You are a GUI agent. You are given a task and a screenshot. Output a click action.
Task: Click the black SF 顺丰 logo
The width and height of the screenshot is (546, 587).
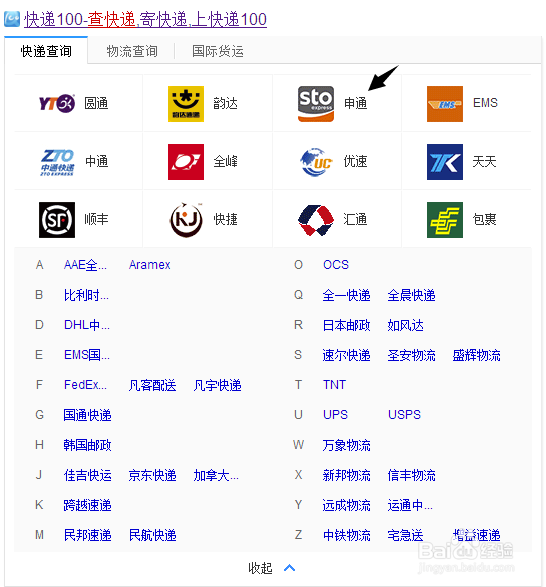coord(57,220)
